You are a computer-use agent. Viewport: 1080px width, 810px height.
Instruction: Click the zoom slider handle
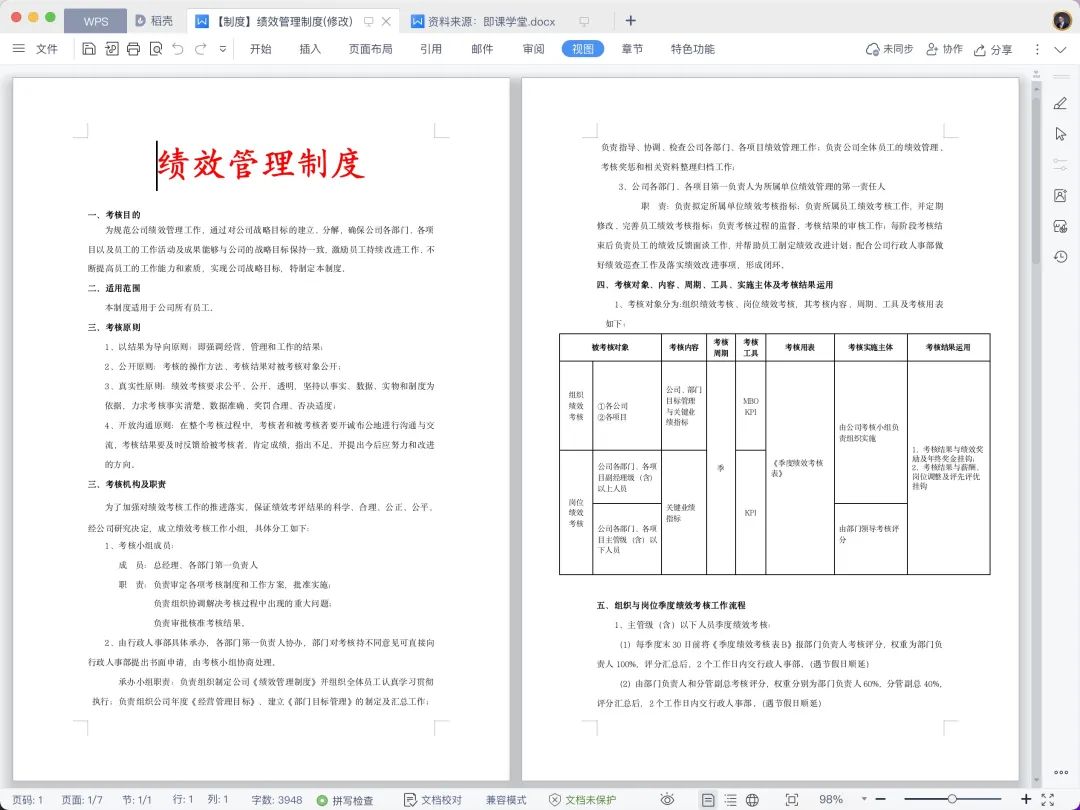pyautogui.click(x=952, y=799)
